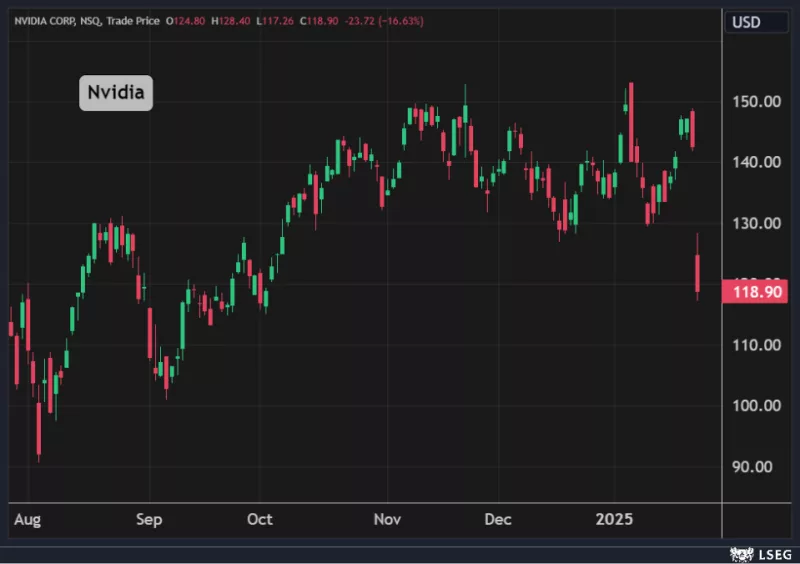Click the 140.00 price axis label
This screenshot has width=800, height=564.
pos(756,162)
